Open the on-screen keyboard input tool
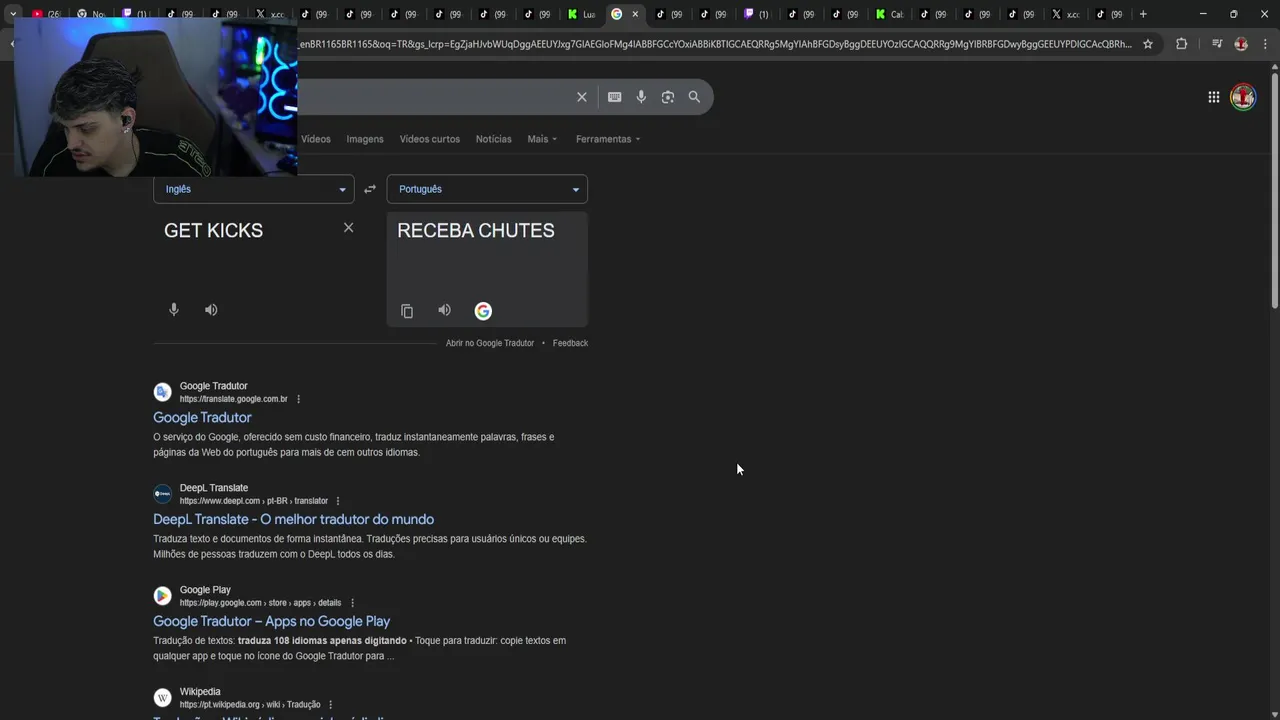 (614, 97)
